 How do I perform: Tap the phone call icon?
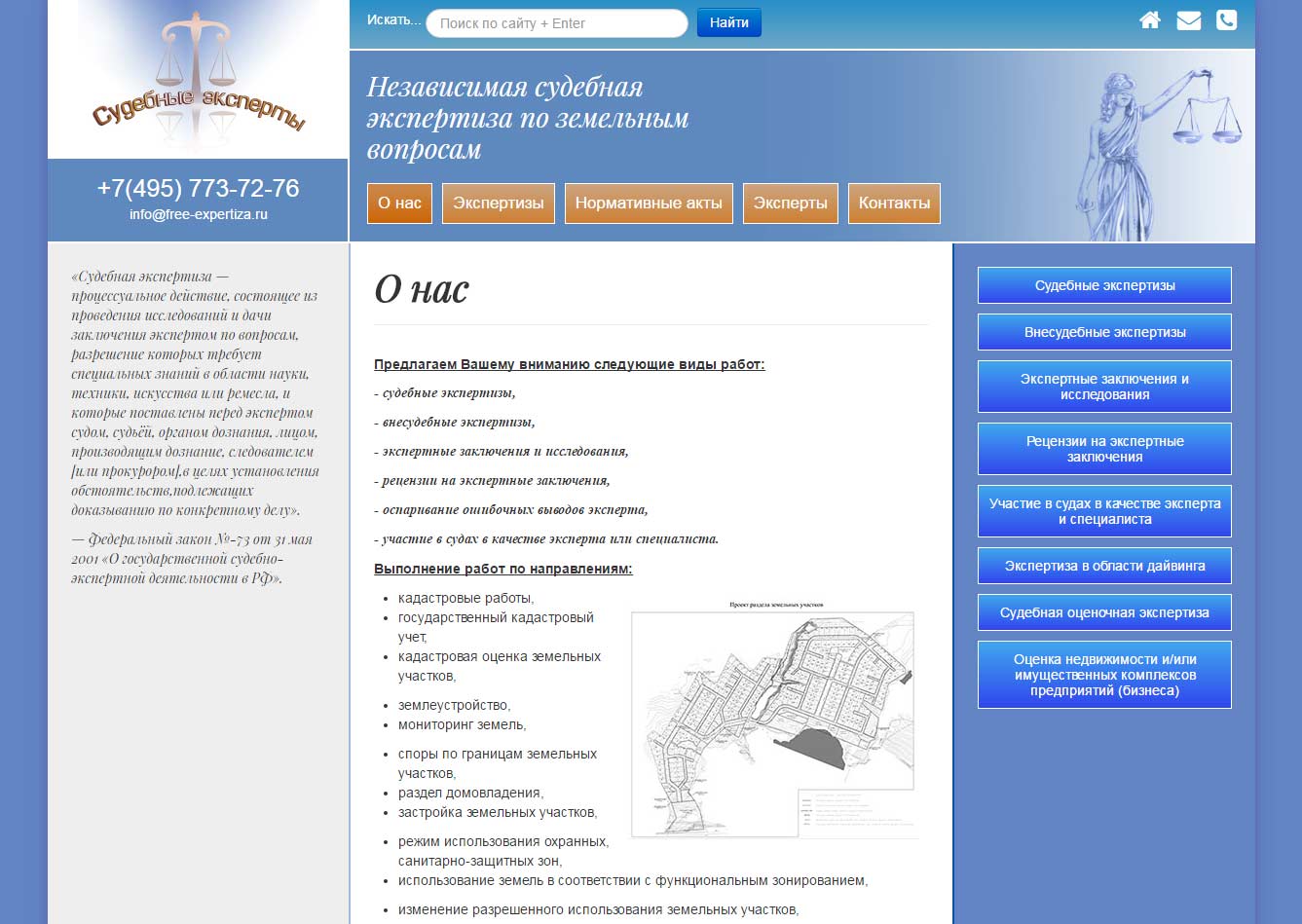(x=1227, y=19)
